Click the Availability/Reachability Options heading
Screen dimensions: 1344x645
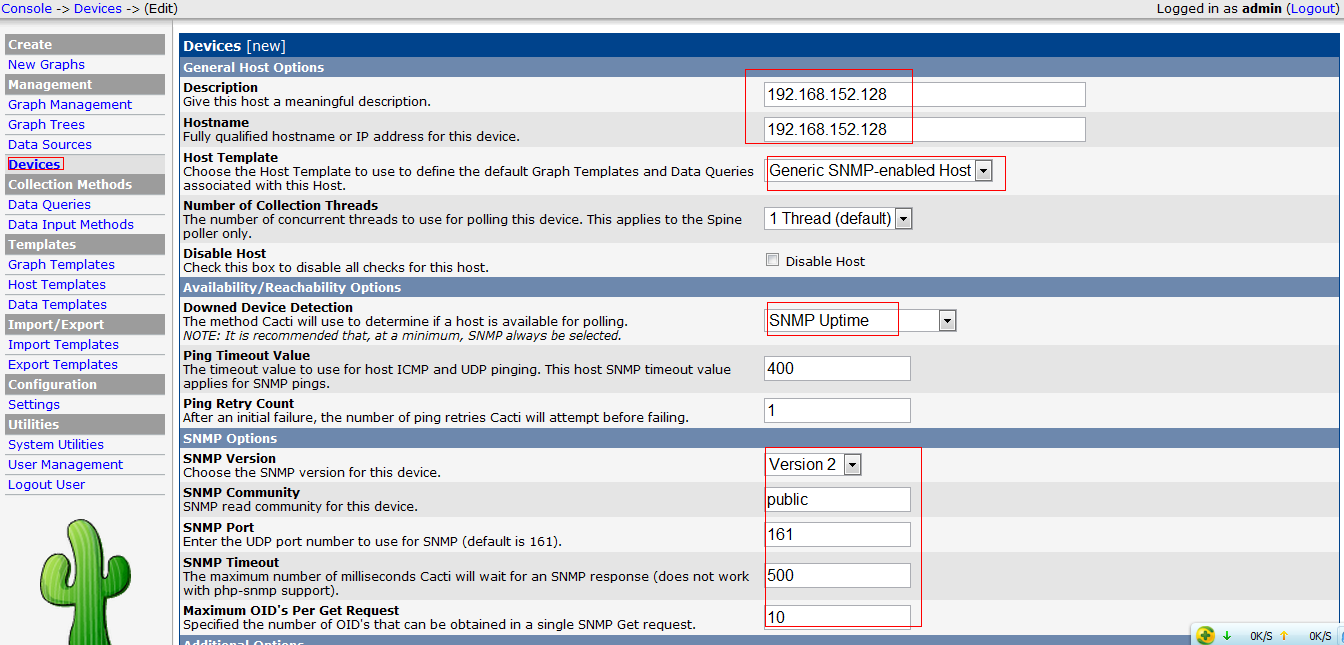pyautogui.click(x=759, y=287)
